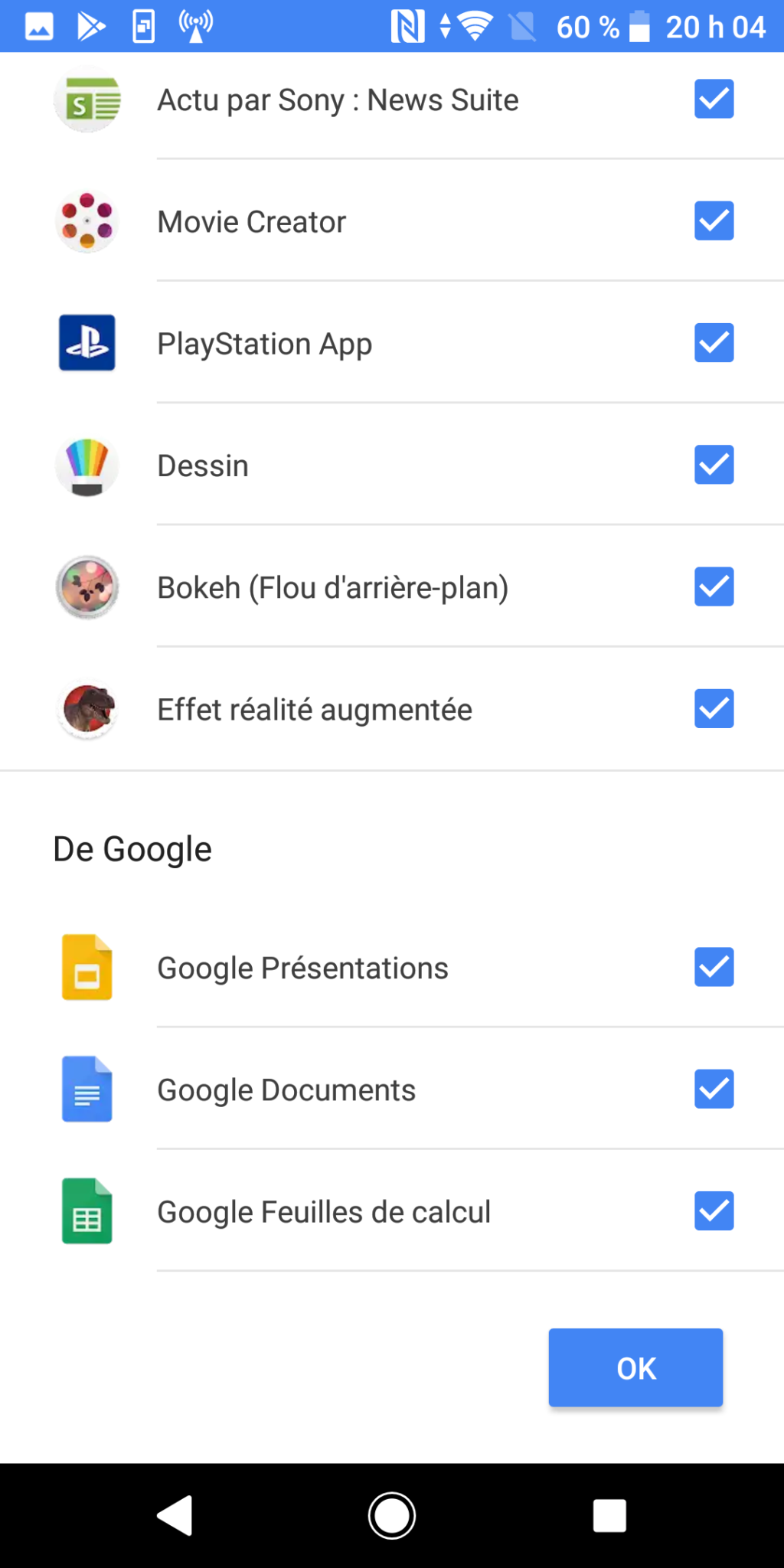The height and width of the screenshot is (1568, 784).
Task: Disable the Google Feuilles de calcul checkbox
Action: [714, 1211]
